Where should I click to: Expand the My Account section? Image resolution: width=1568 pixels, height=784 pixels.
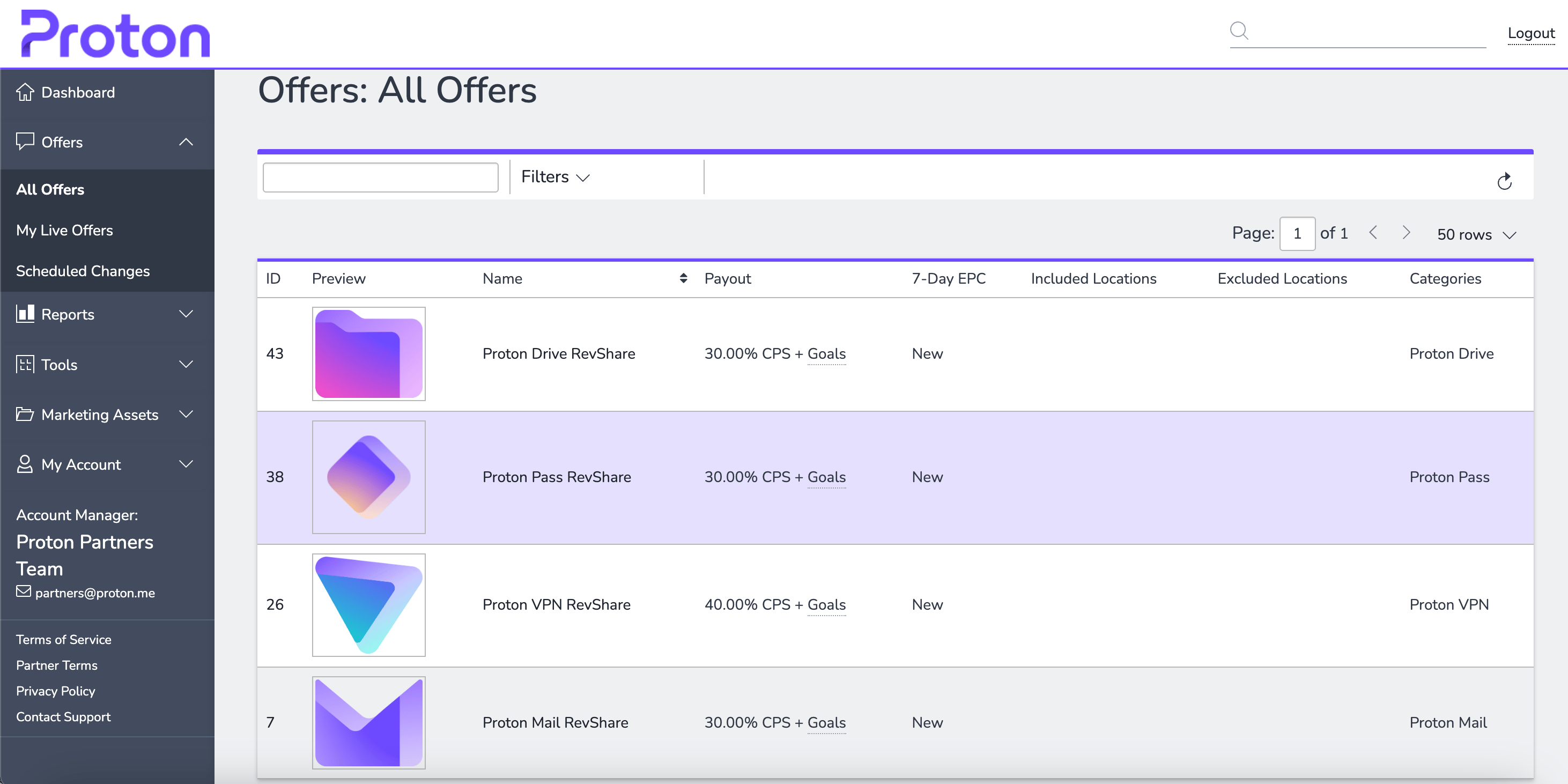point(186,464)
